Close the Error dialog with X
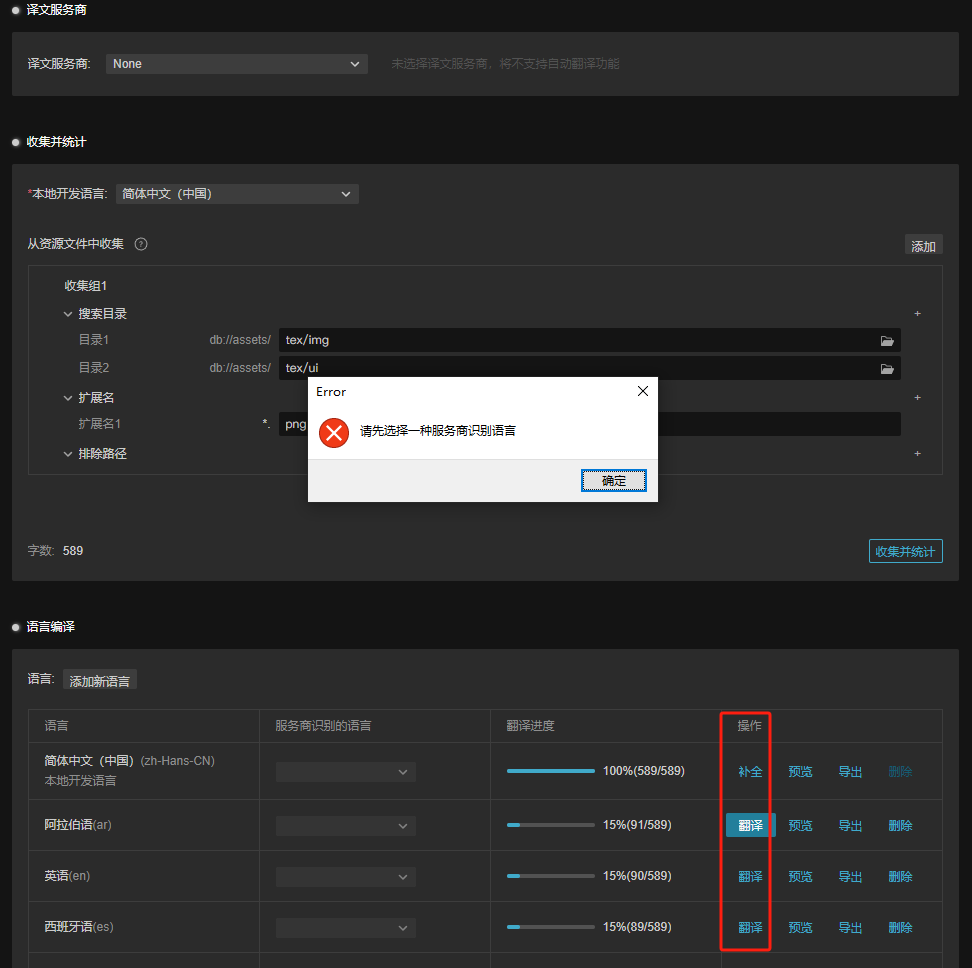Screen dimensions: 972x968 pyautogui.click(x=643, y=391)
